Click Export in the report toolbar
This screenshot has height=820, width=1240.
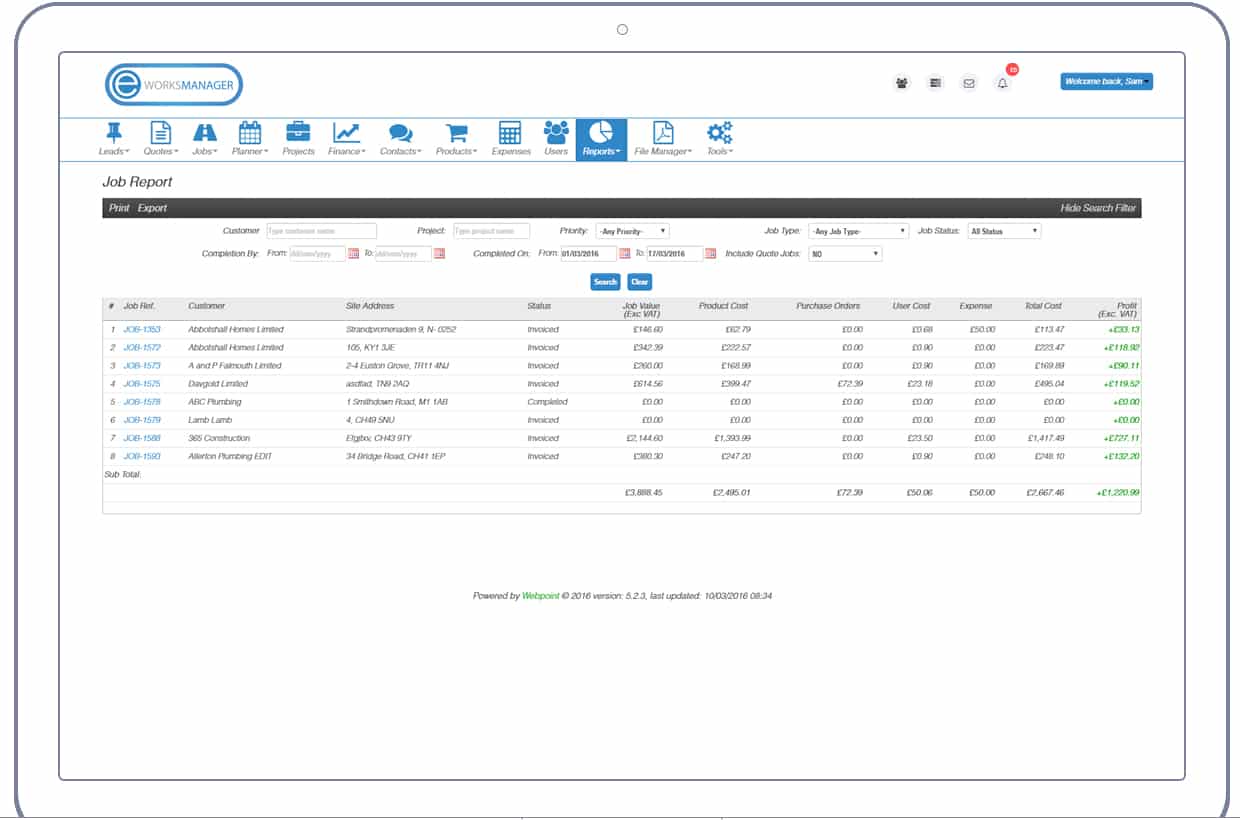coord(152,208)
